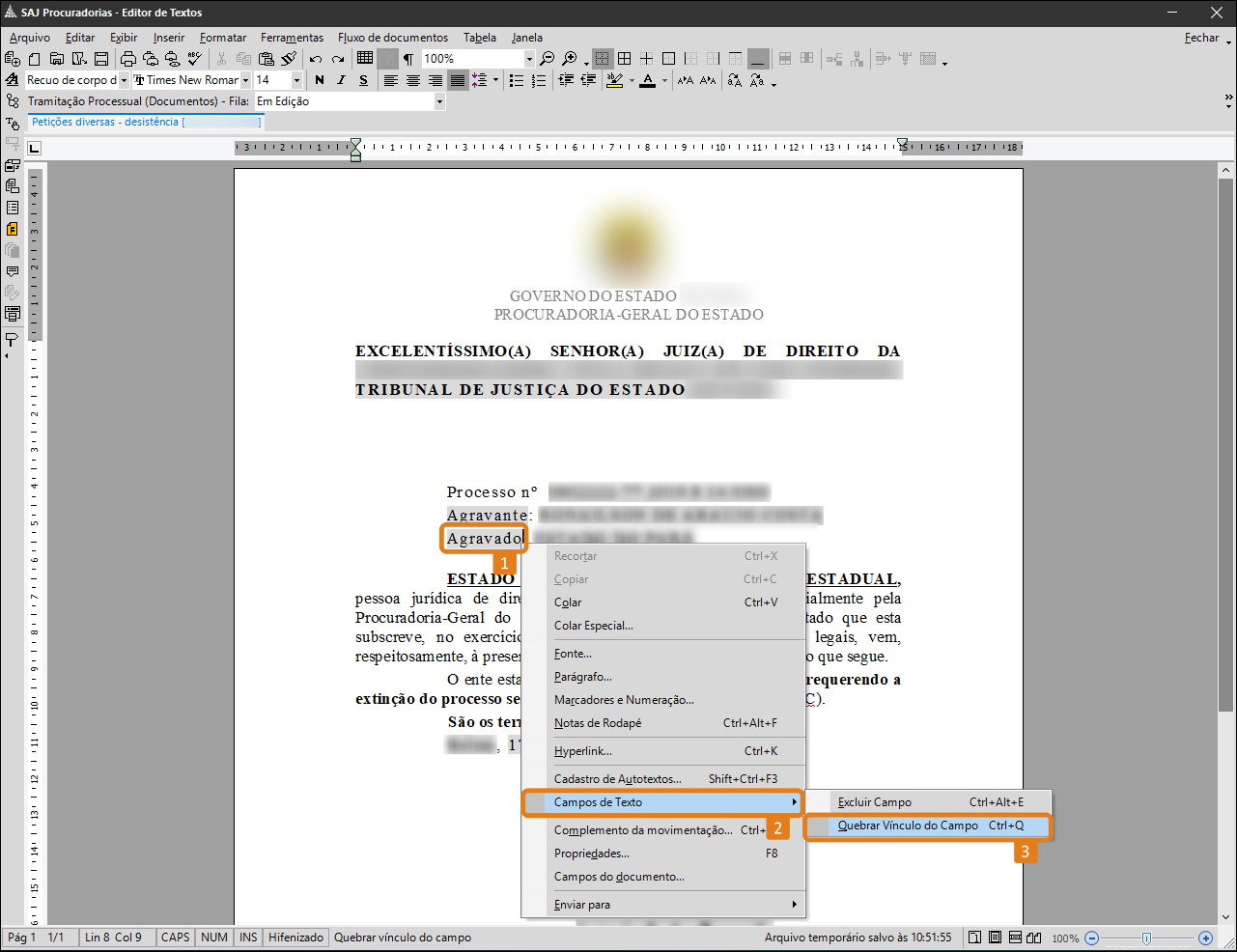
Task: Click the zoom in plus button in status bar
Action: (1205, 938)
